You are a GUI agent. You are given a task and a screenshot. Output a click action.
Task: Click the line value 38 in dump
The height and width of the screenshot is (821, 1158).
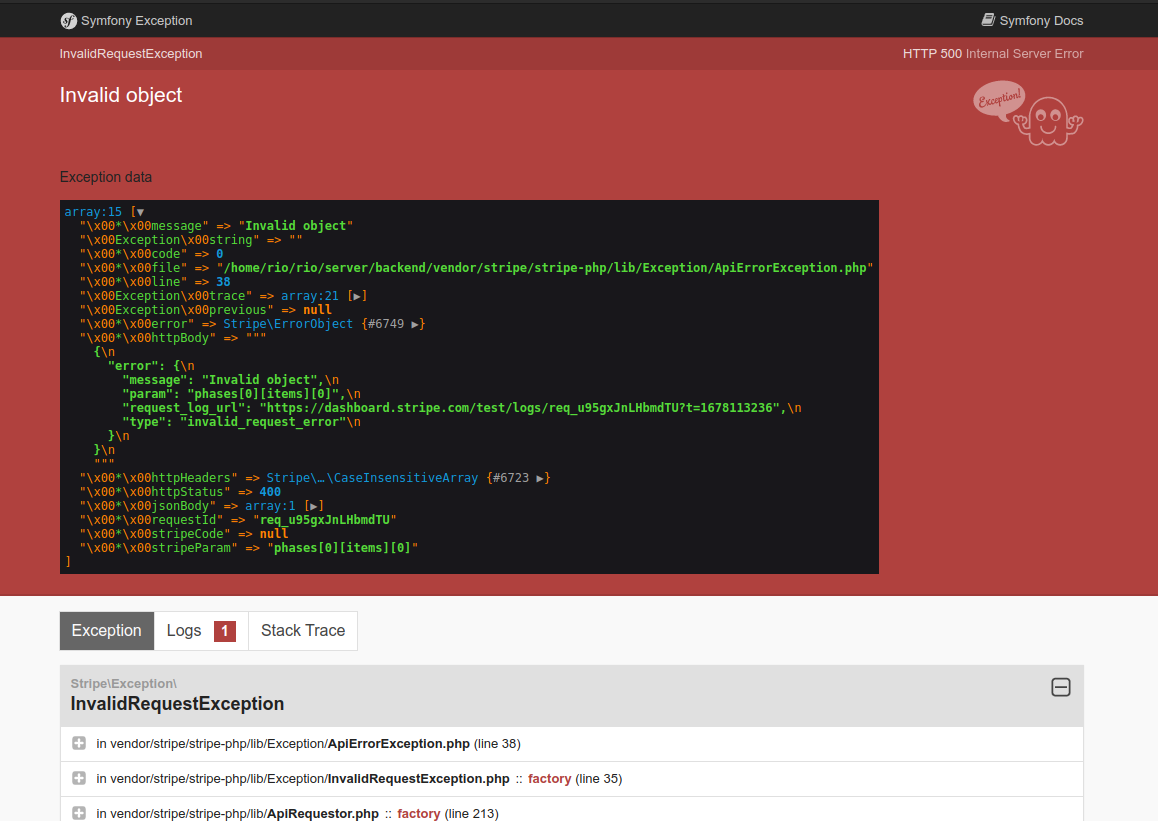(223, 282)
